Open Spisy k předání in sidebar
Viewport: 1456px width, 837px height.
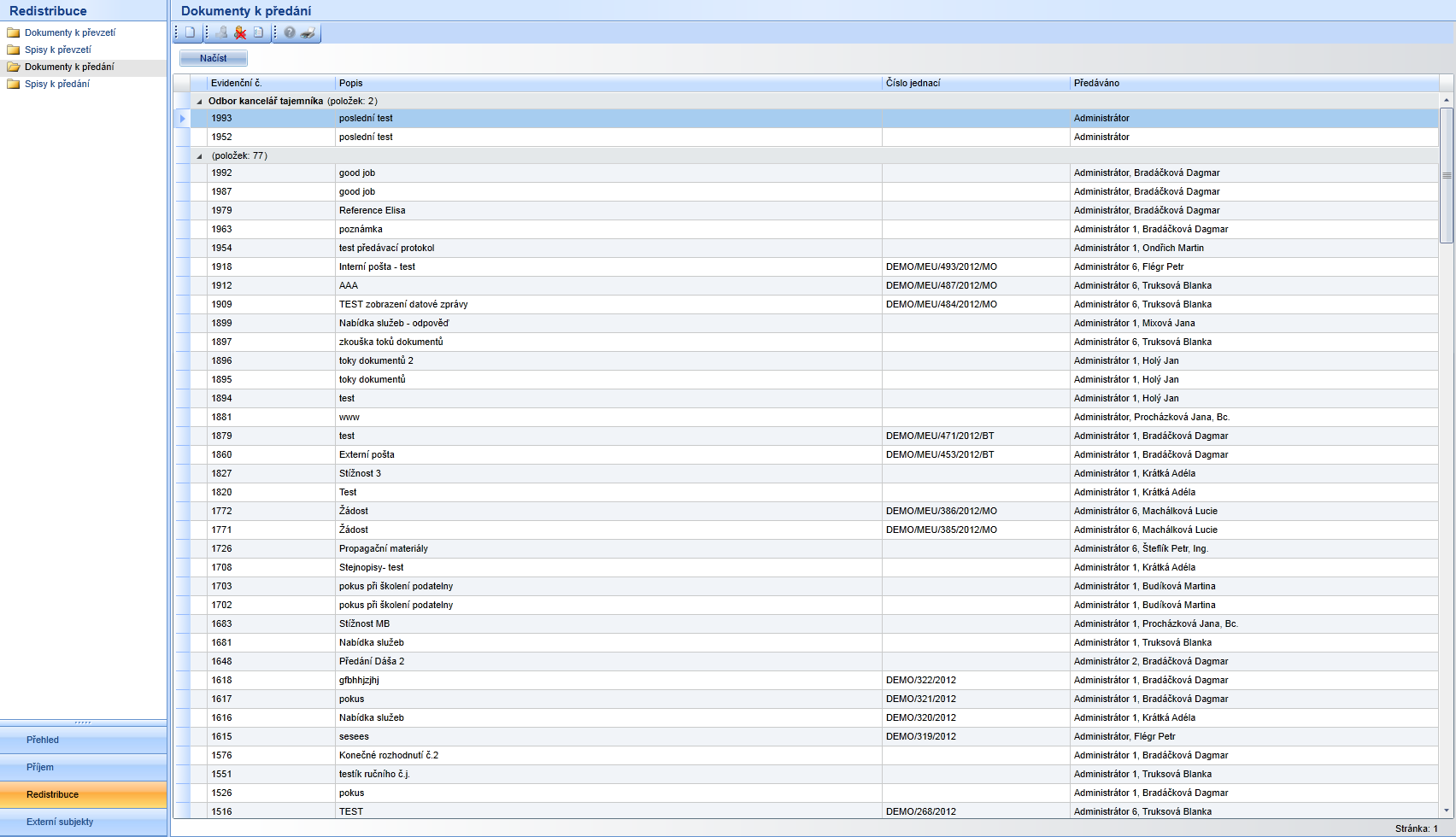(57, 84)
